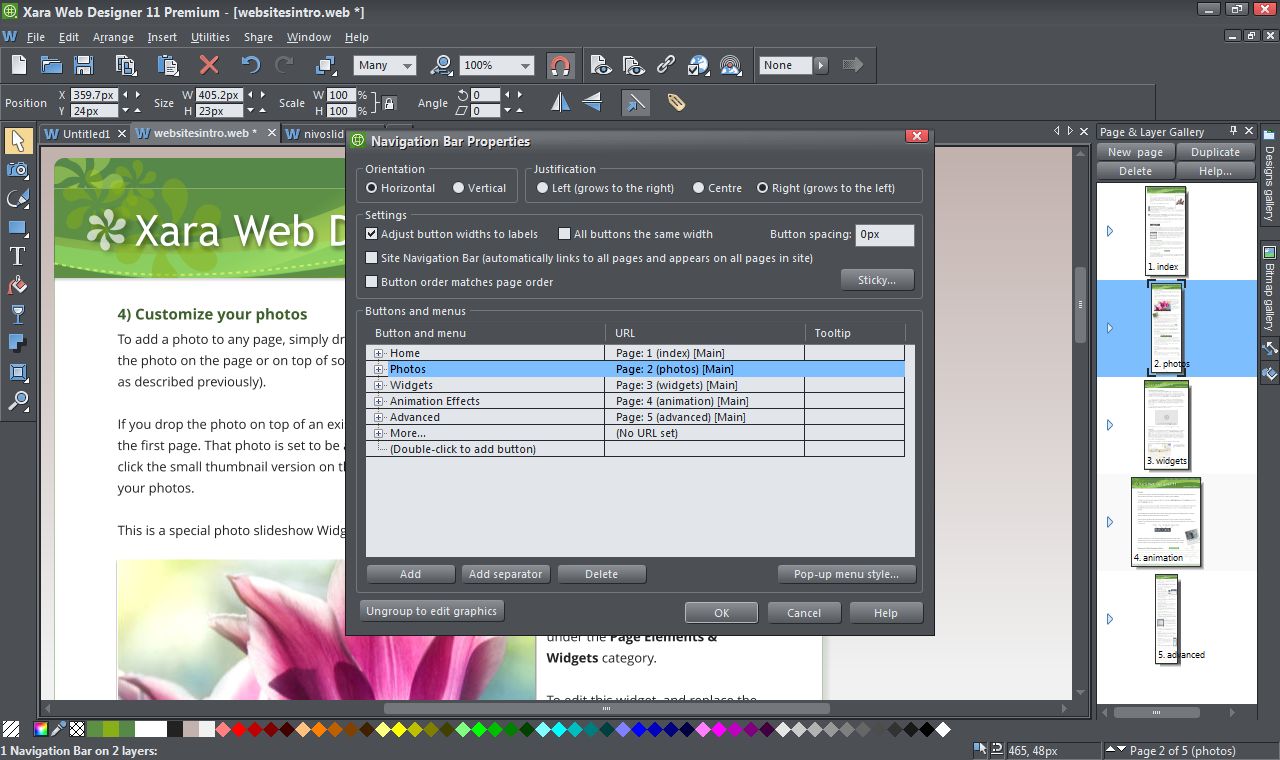This screenshot has width=1280, height=760.
Task: Expand the Animation Effects row
Action: point(379,401)
